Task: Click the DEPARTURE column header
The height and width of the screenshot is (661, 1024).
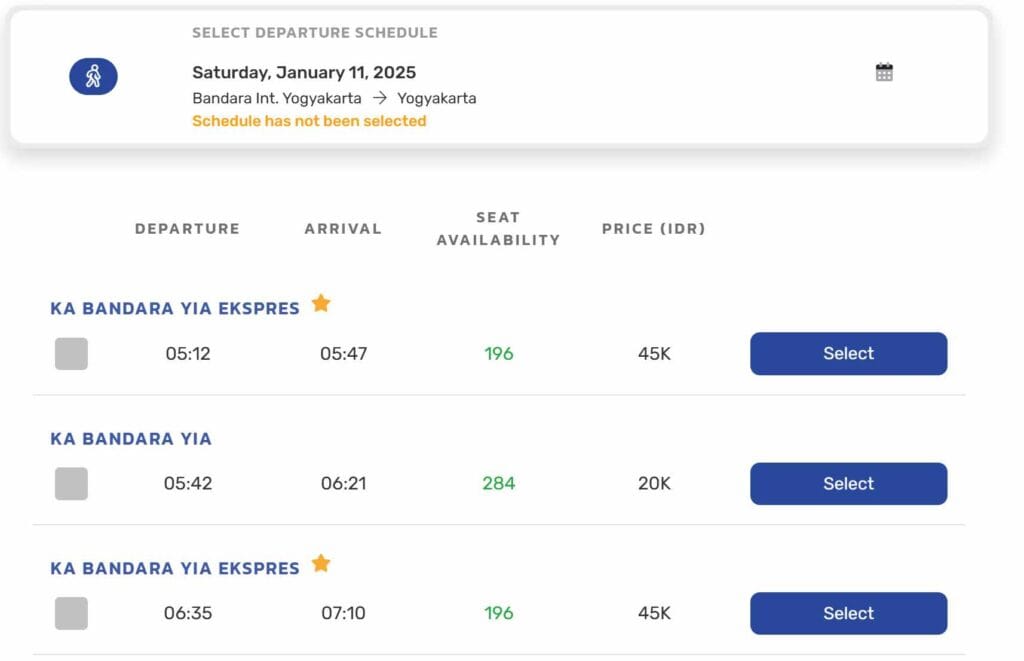Action: coord(187,228)
